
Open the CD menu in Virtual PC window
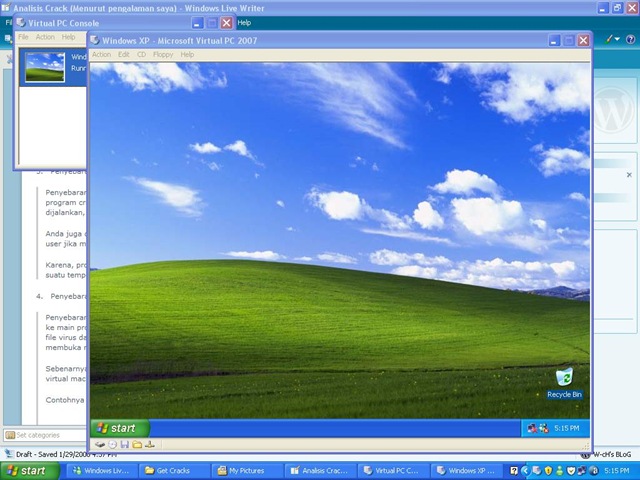[142, 55]
